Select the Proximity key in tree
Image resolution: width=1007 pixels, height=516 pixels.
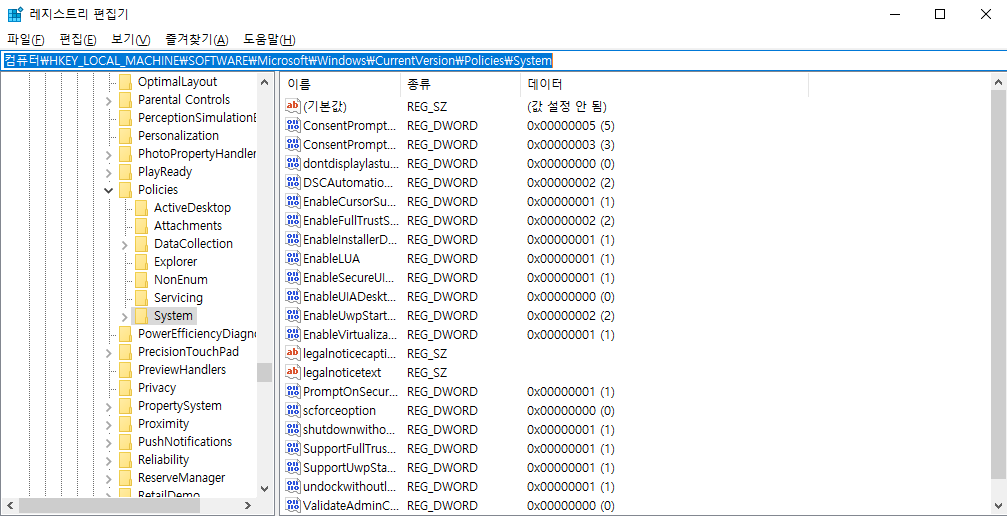click(x=163, y=423)
